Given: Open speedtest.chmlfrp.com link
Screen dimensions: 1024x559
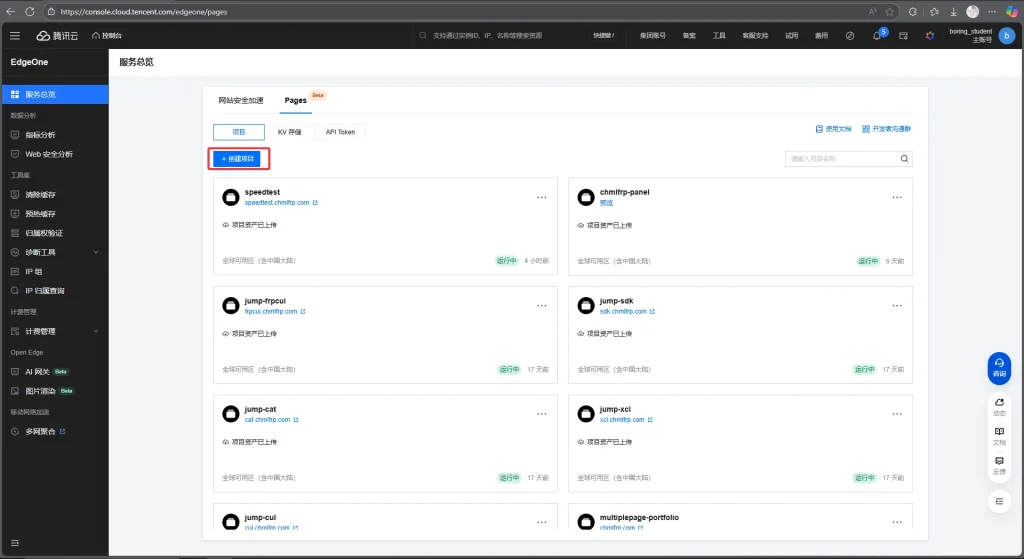Looking at the screenshot, I should pyautogui.click(x=281, y=202).
